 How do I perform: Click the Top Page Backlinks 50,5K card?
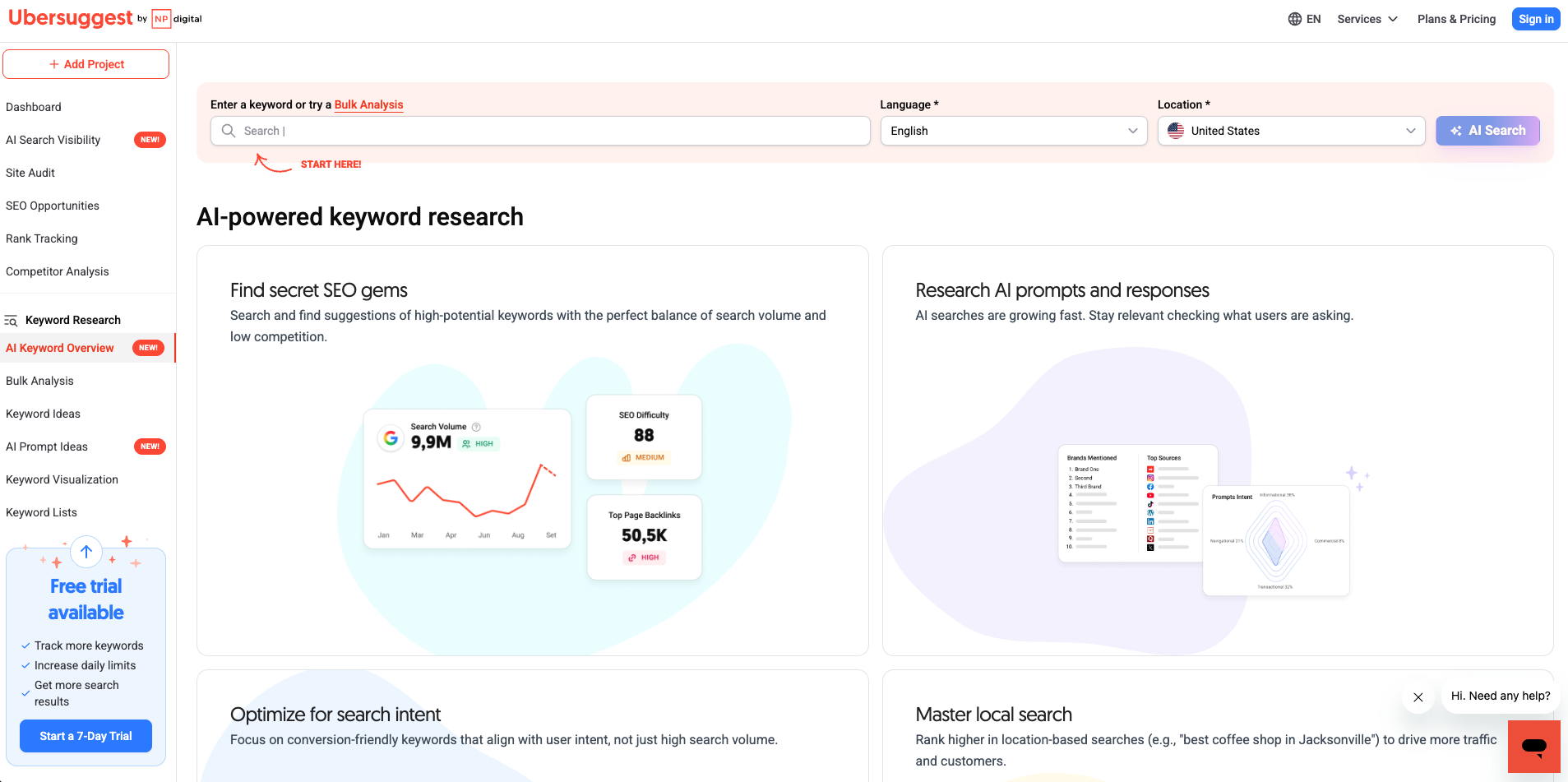click(x=644, y=537)
